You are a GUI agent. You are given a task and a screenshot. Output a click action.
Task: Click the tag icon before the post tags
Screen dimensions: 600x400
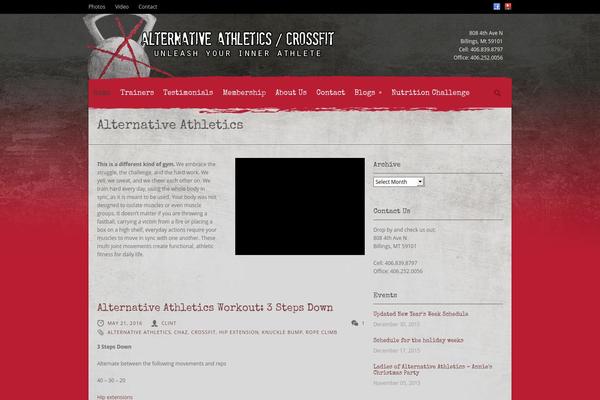(x=101, y=332)
